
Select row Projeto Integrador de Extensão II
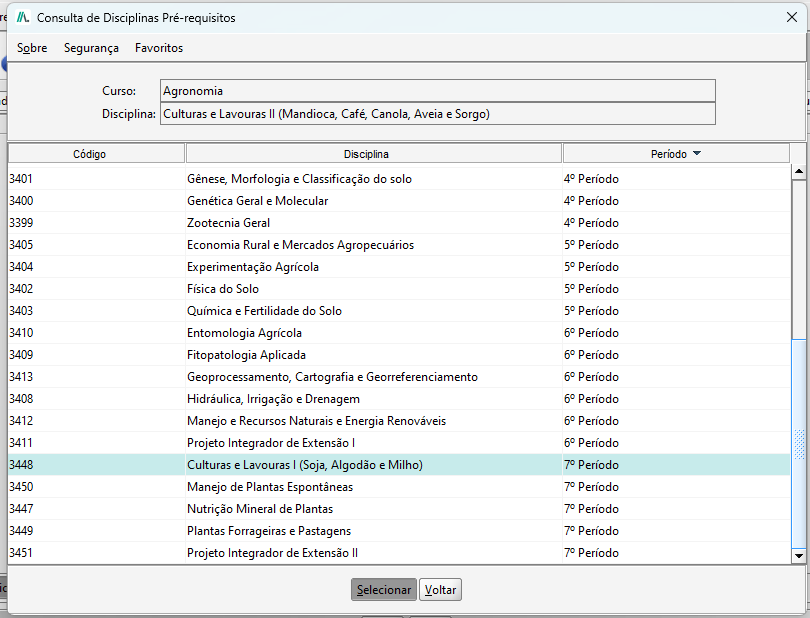(399, 553)
